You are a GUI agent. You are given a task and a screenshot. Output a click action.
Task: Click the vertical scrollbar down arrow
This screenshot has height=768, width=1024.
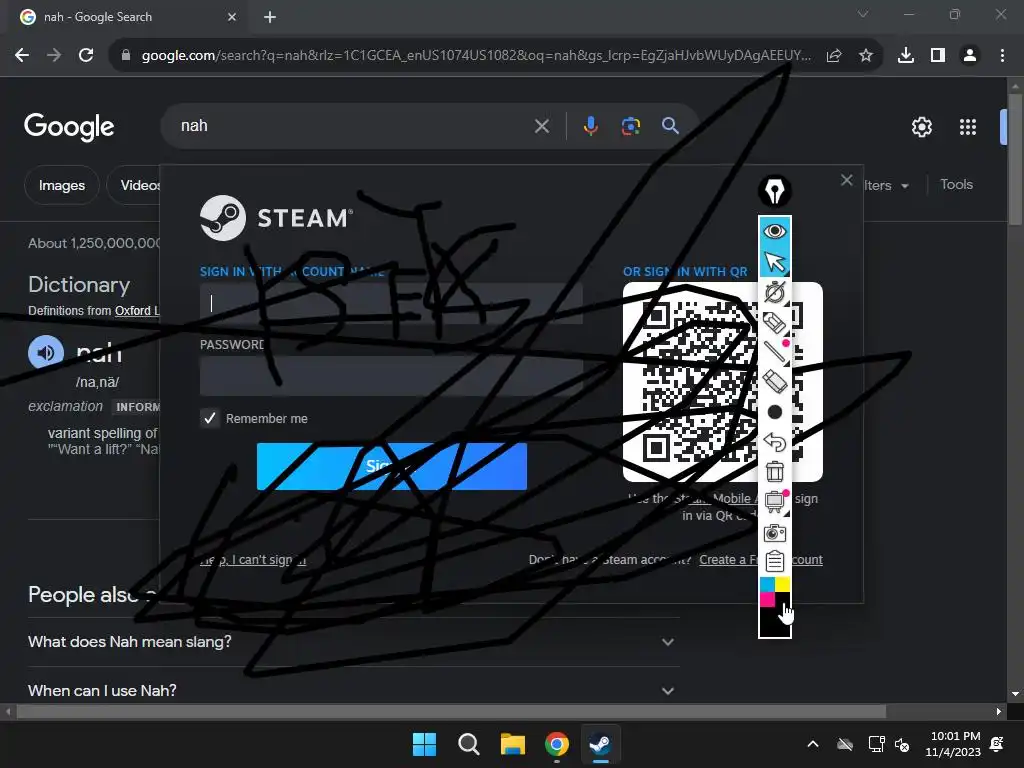tap(1015, 694)
